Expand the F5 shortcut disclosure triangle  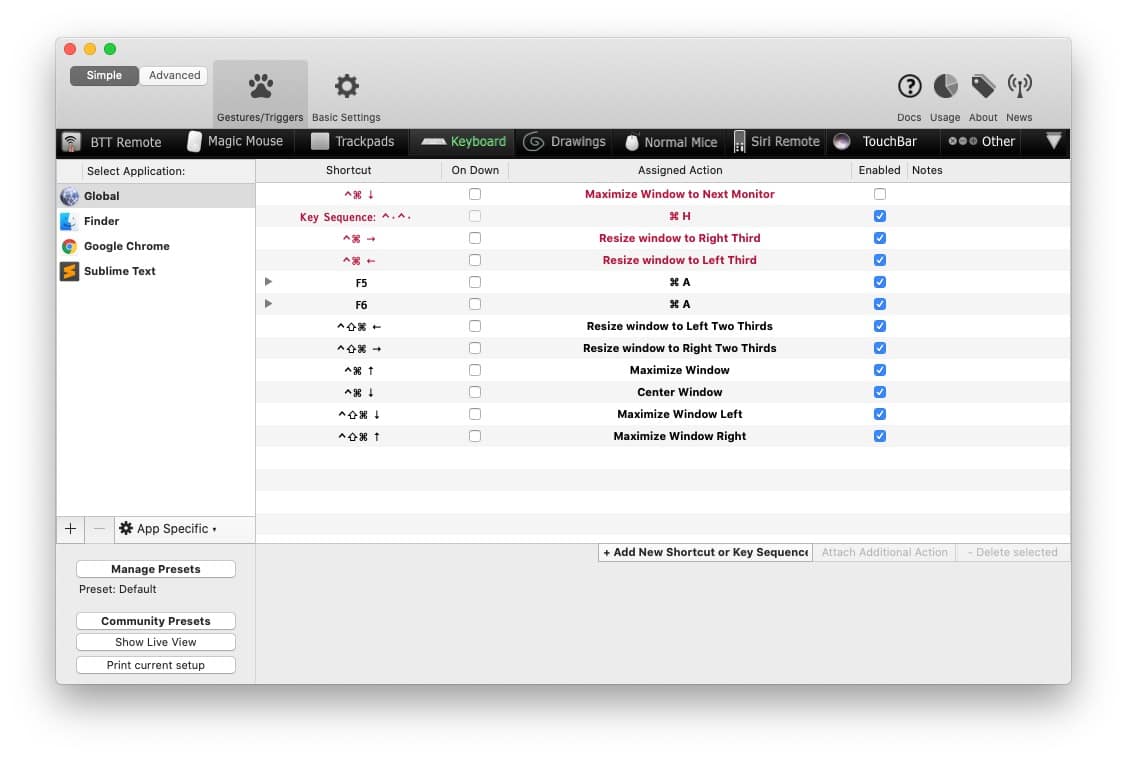click(268, 282)
